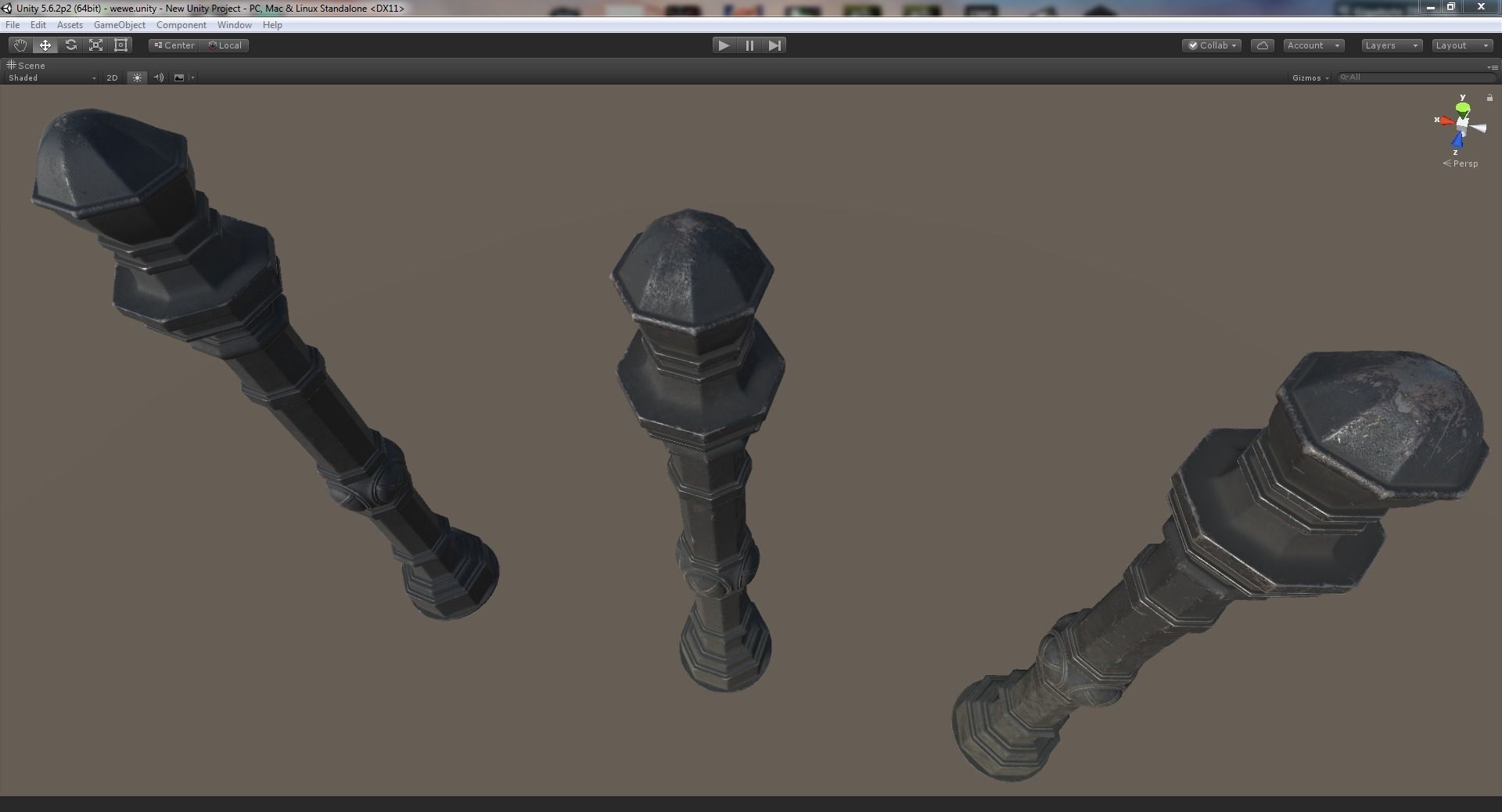Open the Collab dropdown
Image resolution: width=1502 pixels, height=812 pixels.
[1212, 45]
